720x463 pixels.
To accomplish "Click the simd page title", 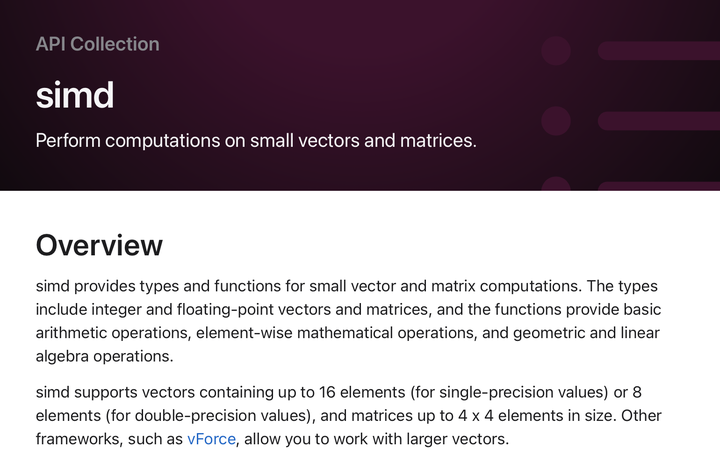I will pyautogui.click(x=75, y=95).
